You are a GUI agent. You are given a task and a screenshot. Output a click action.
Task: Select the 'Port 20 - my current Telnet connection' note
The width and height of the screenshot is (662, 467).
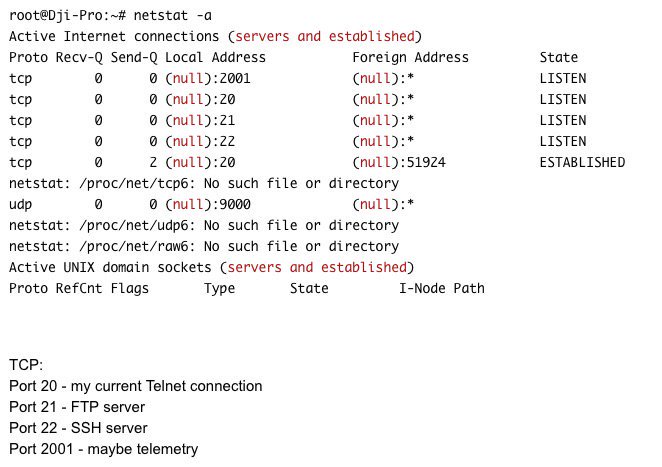(136, 386)
